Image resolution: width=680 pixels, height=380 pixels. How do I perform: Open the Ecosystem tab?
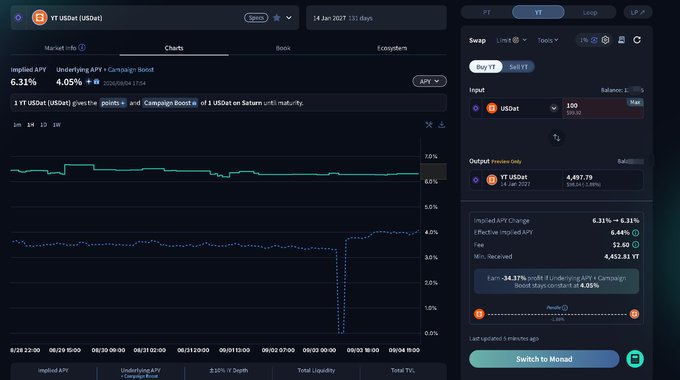point(392,48)
